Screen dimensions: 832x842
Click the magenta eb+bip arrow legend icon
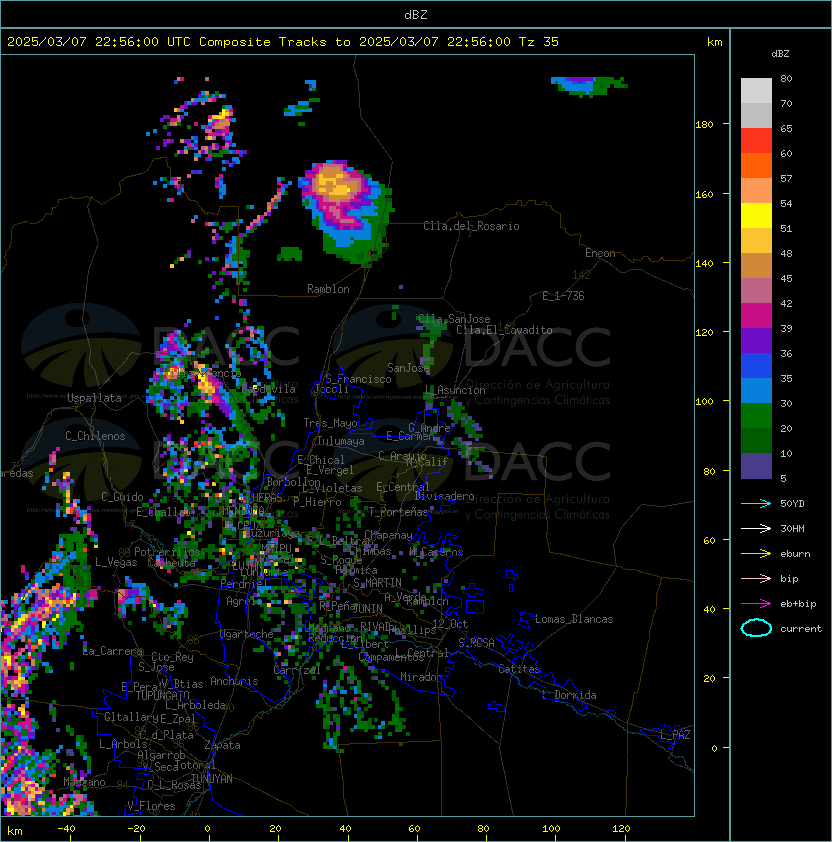(x=756, y=604)
